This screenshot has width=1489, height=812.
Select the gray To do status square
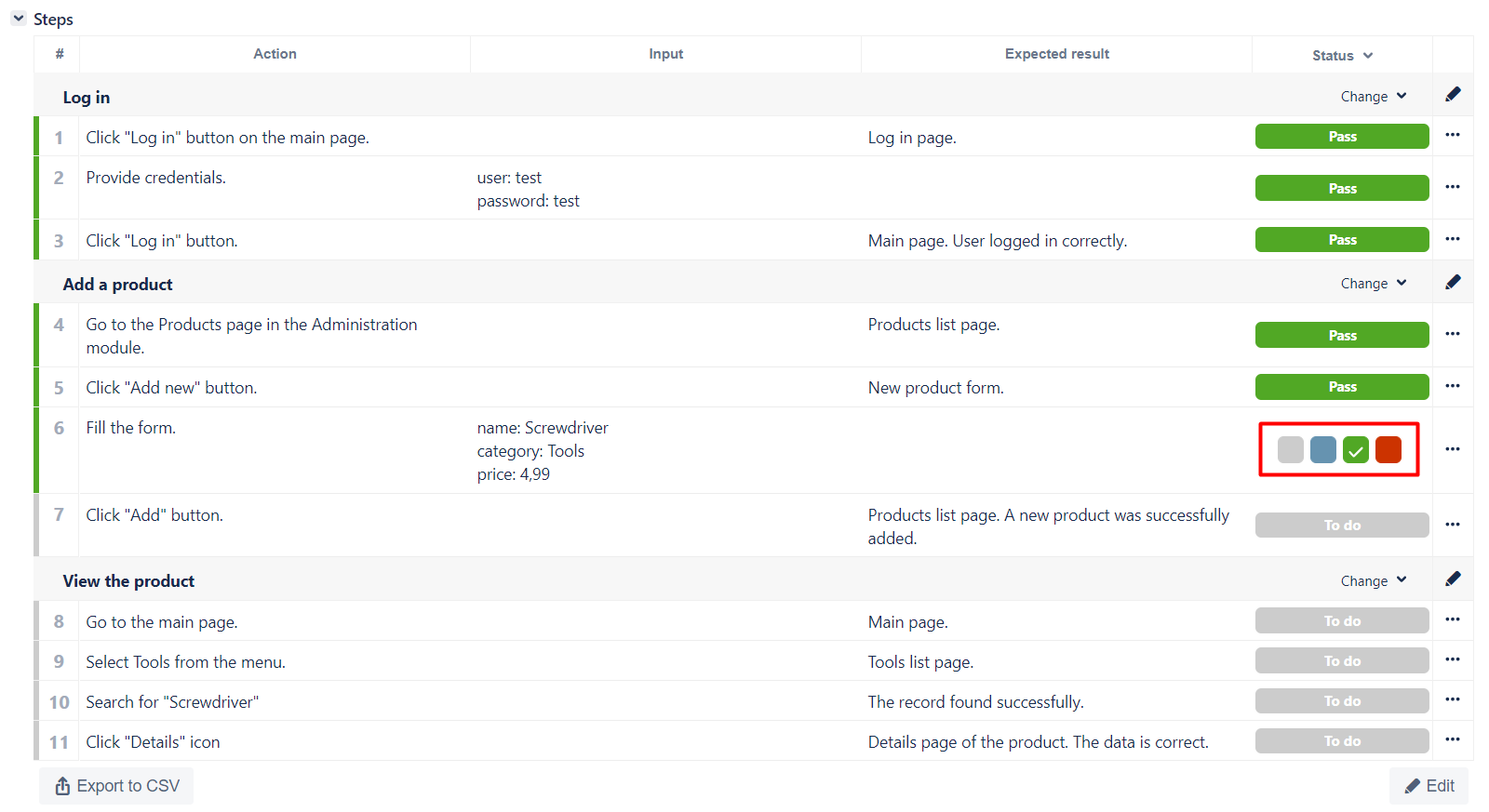pyautogui.click(x=1291, y=449)
